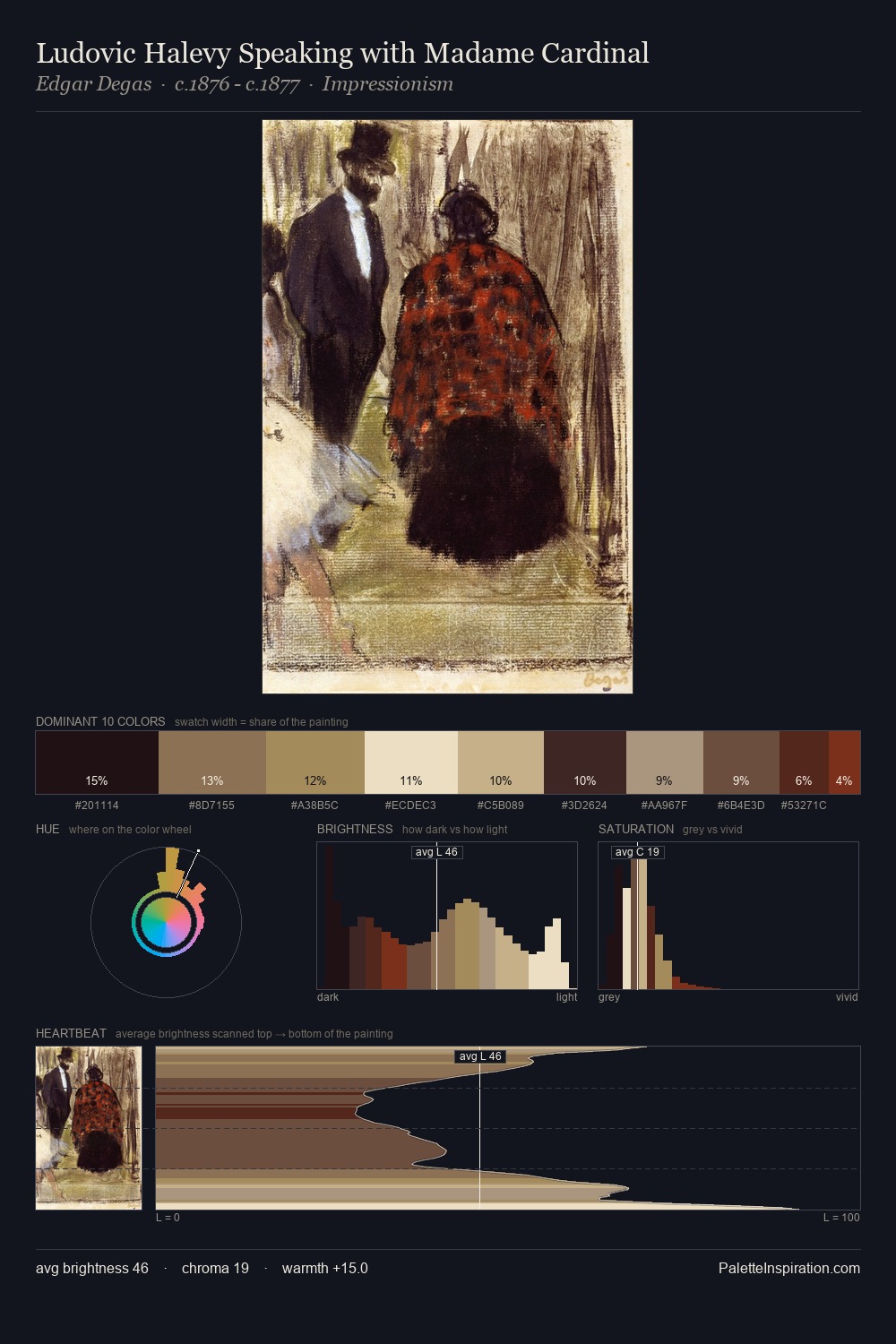Pick the 12% olive-tan swatch #A38B5C
The image size is (896, 1344).
point(315,762)
